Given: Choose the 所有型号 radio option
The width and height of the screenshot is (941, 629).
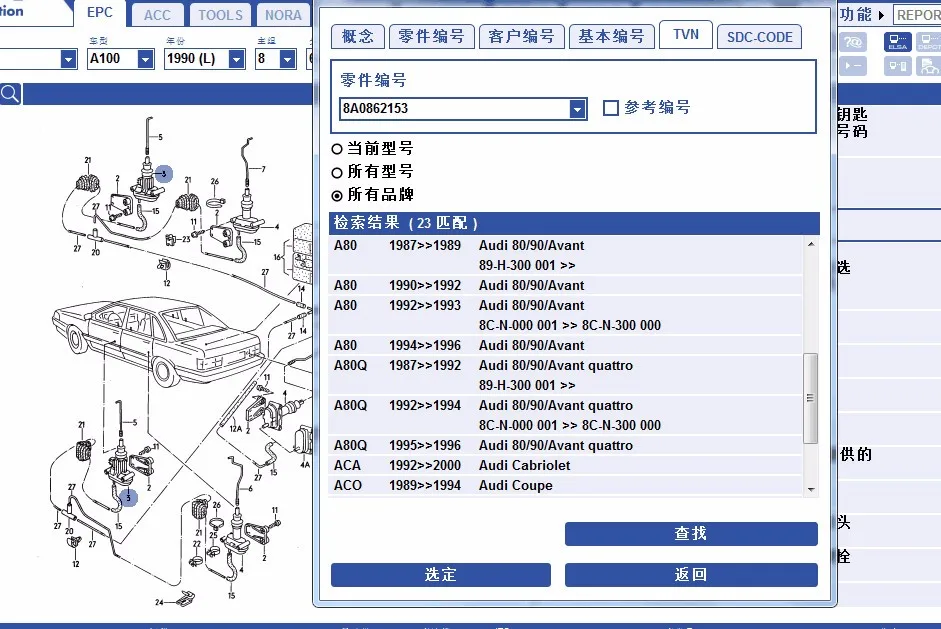Looking at the screenshot, I should click(337, 173).
